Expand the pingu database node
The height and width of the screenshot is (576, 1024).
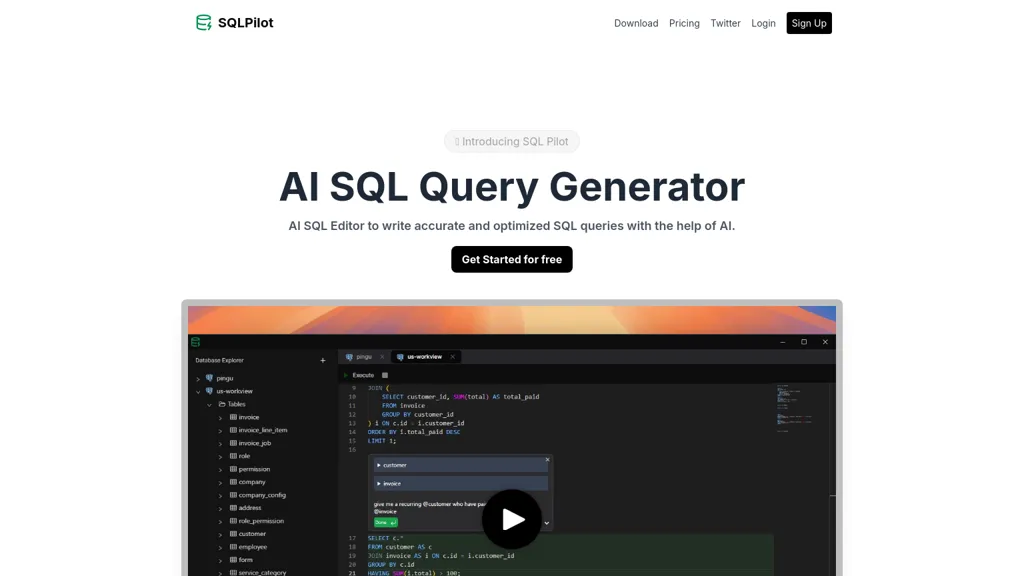(x=198, y=379)
